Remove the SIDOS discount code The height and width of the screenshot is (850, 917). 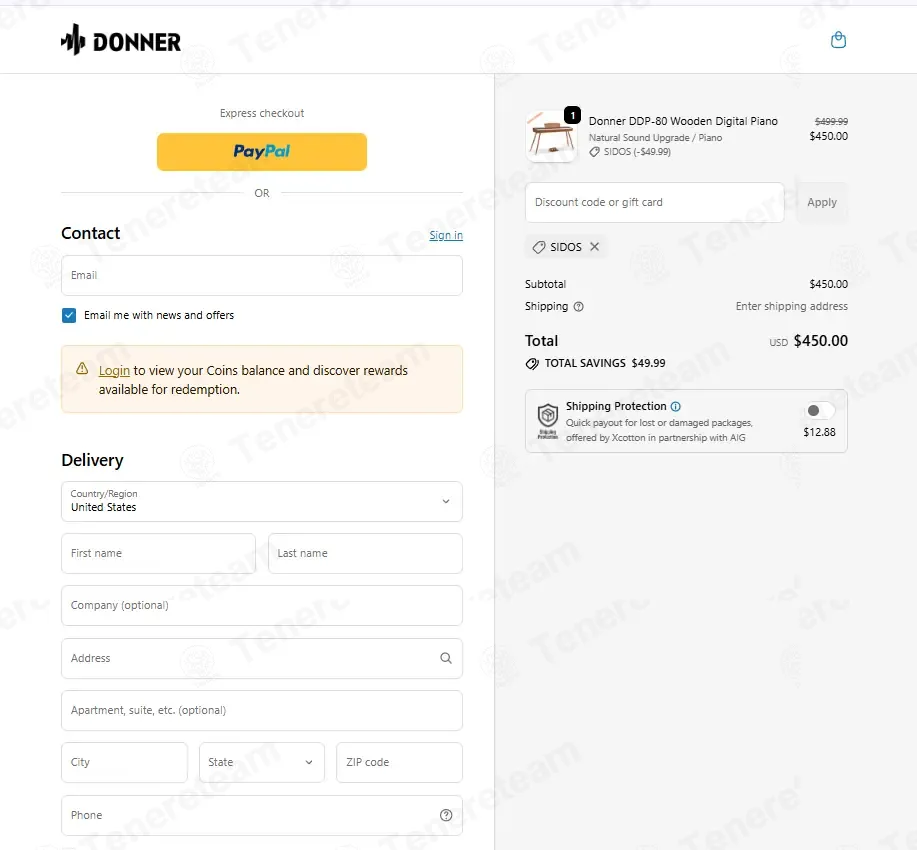pos(594,247)
